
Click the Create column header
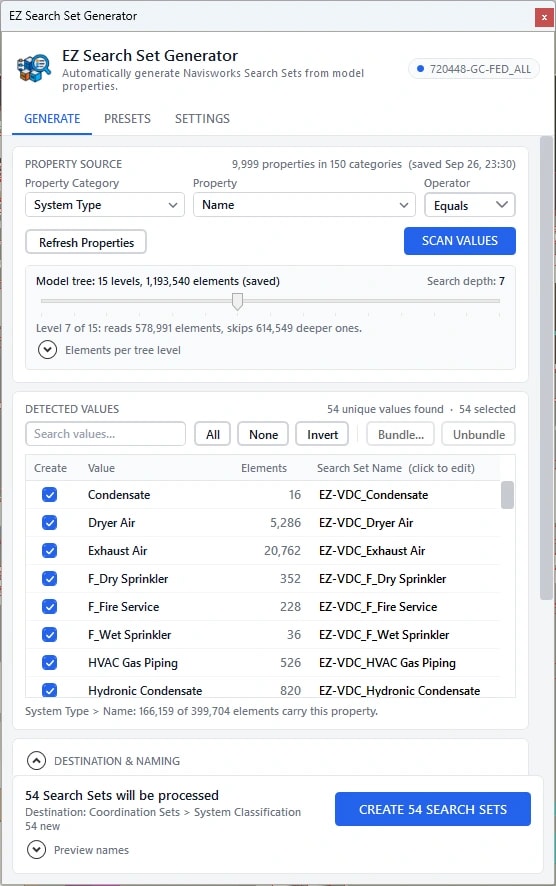50,468
